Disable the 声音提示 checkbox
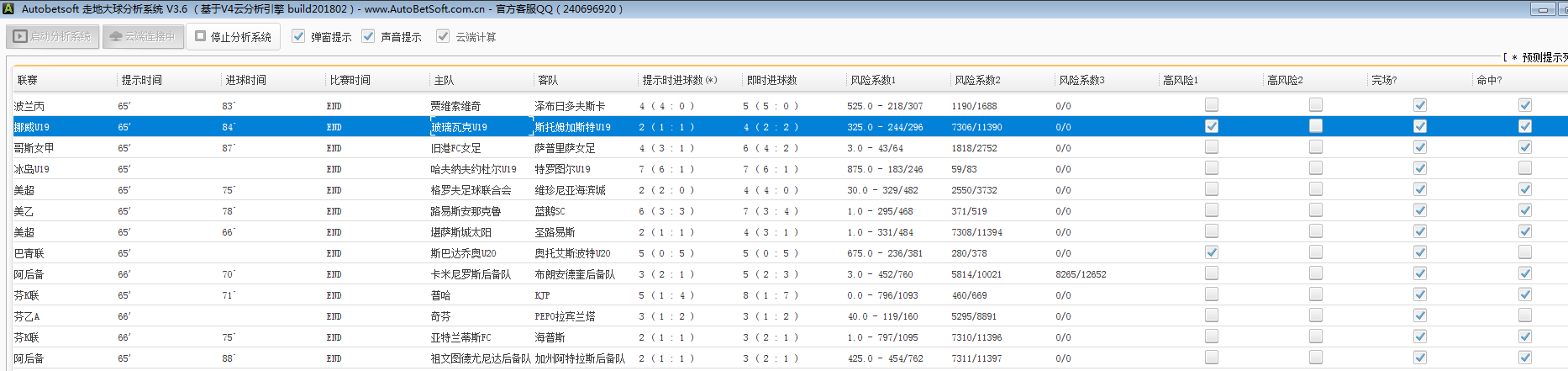This screenshot has width=1568, height=371. [x=368, y=36]
